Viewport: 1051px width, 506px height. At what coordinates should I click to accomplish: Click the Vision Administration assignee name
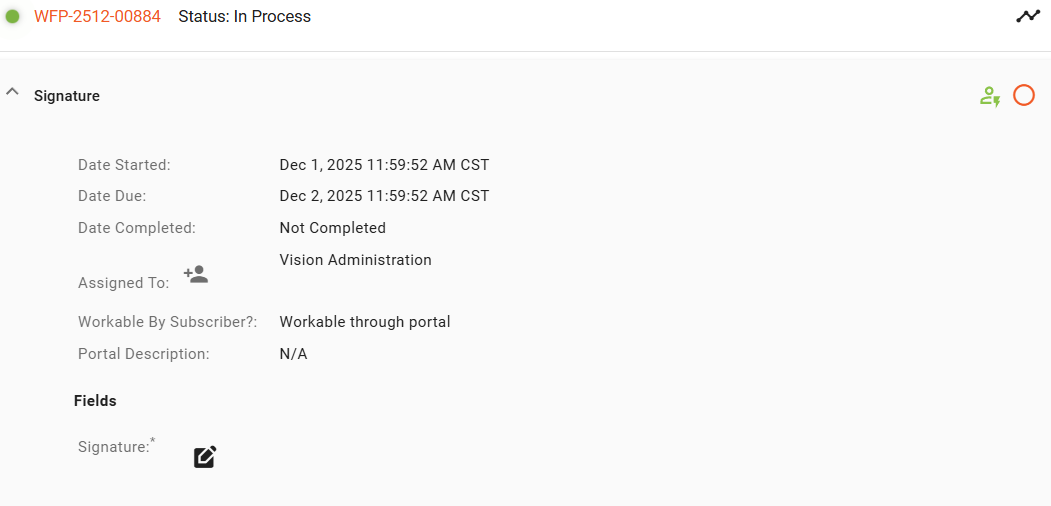coord(355,260)
